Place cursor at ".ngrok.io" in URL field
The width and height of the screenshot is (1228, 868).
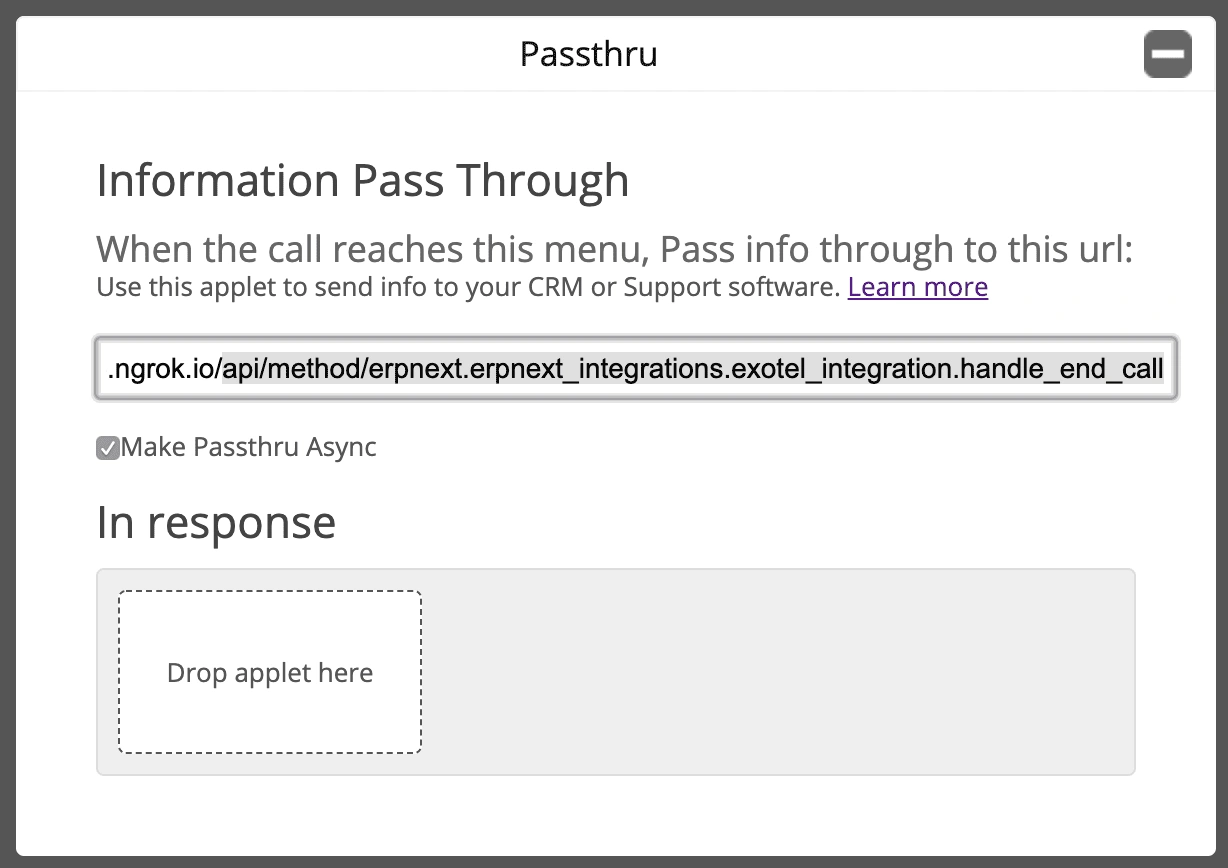click(164, 370)
